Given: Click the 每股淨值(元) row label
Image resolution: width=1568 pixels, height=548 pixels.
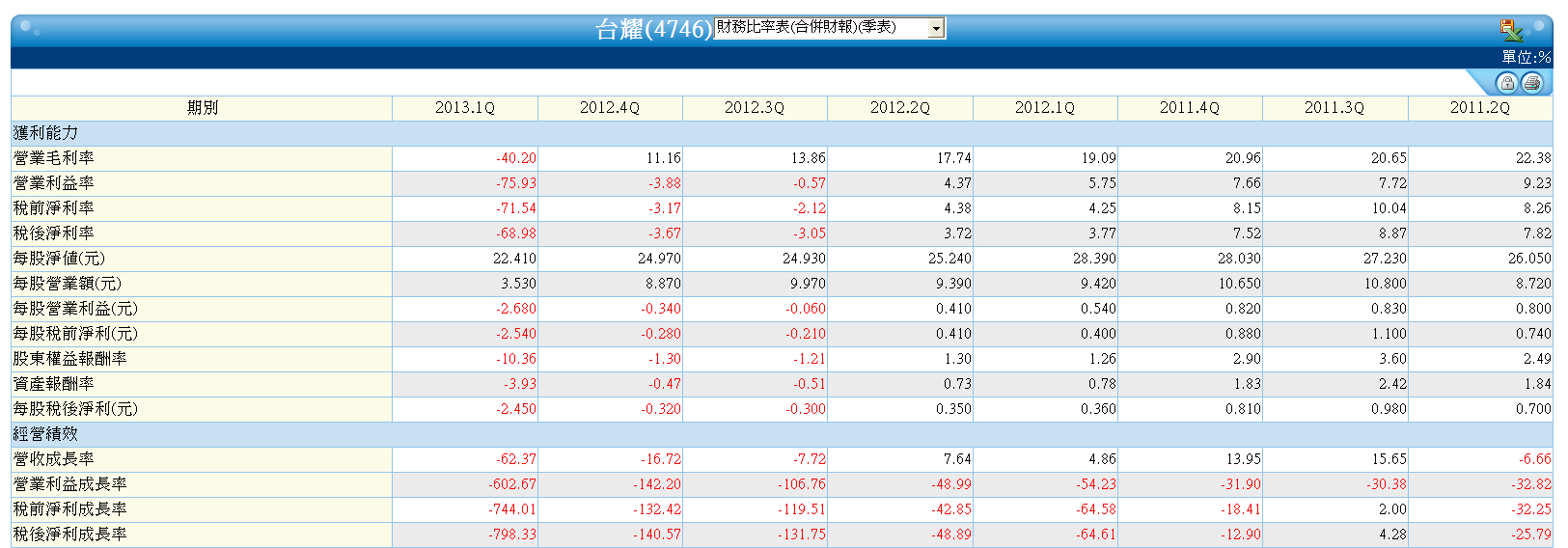Looking at the screenshot, I should [59, 259].
